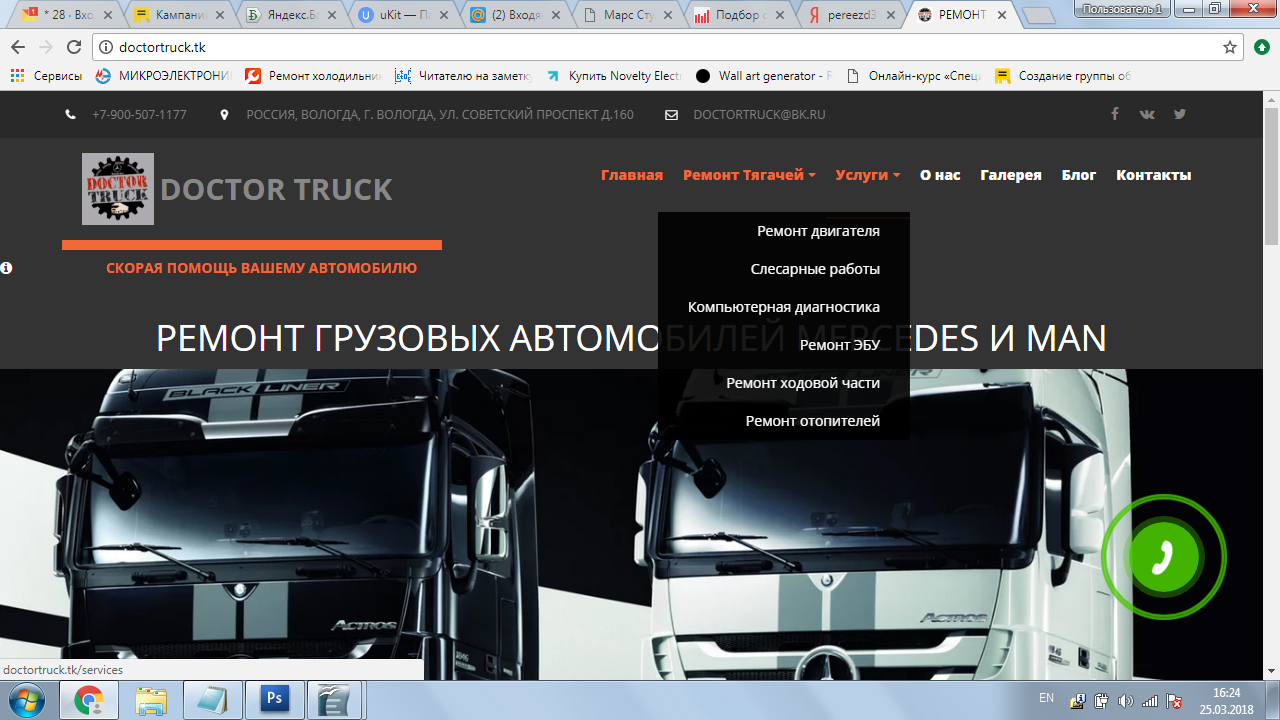Open the Блог page
Screen dimensions: 1280x720
[1079, 175]
